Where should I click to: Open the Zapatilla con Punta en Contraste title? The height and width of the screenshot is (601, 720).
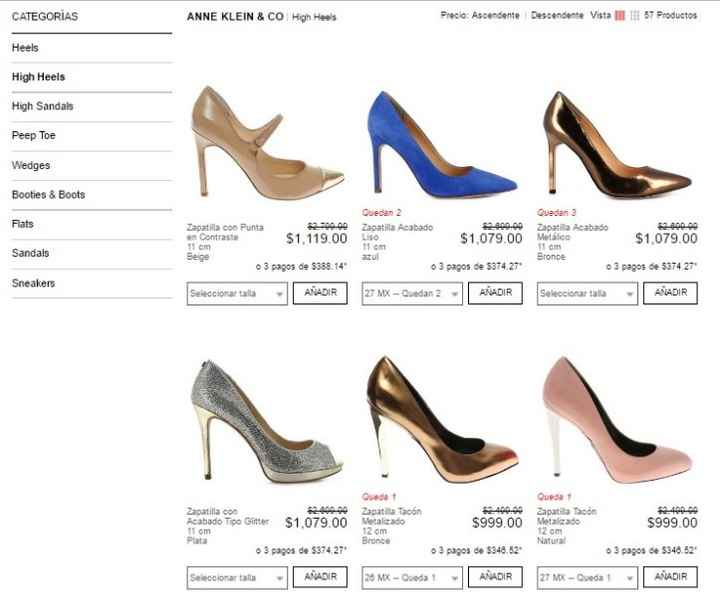point(225,232)
